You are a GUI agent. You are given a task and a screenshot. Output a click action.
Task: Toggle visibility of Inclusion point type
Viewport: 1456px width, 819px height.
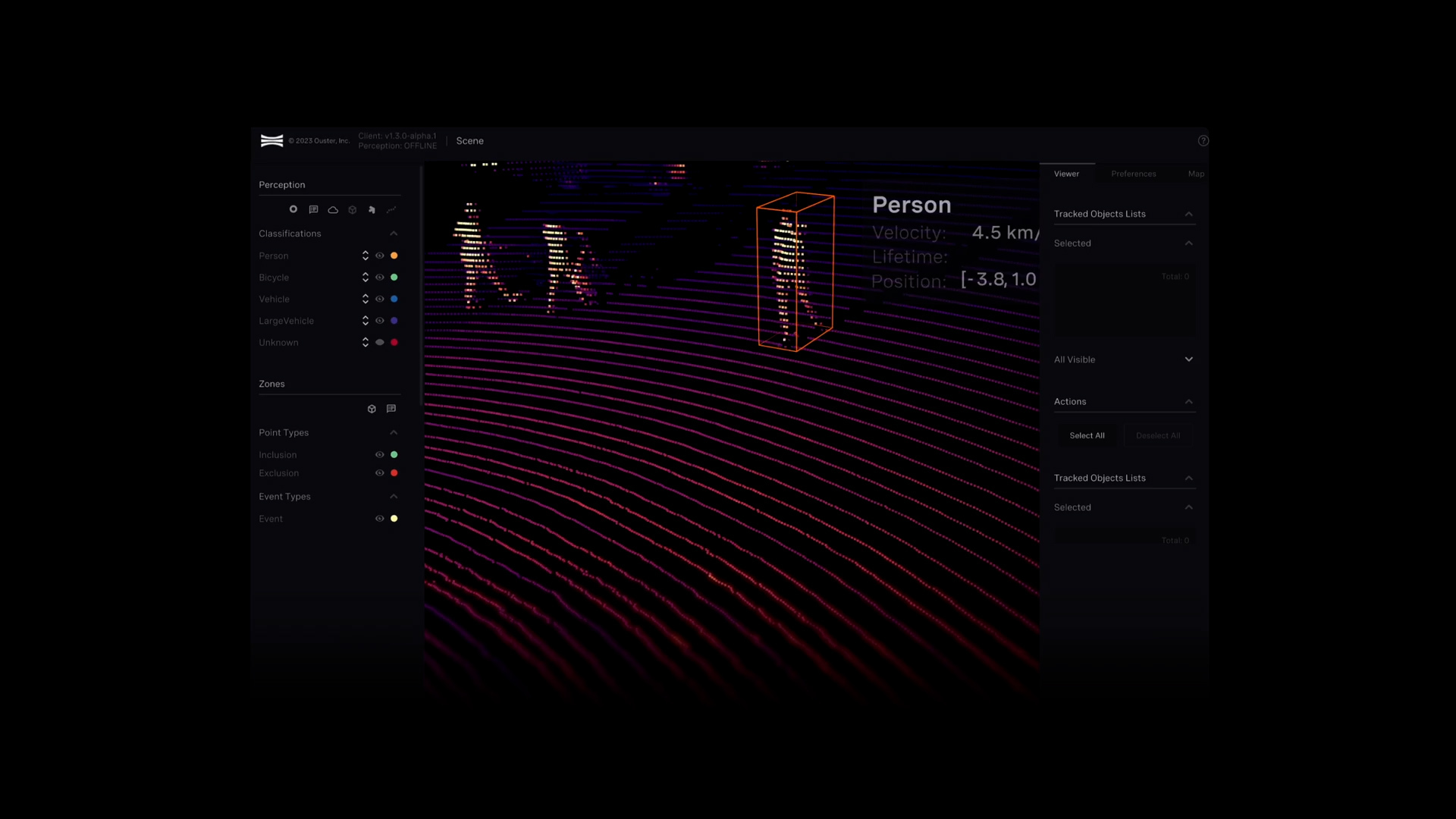380,455
